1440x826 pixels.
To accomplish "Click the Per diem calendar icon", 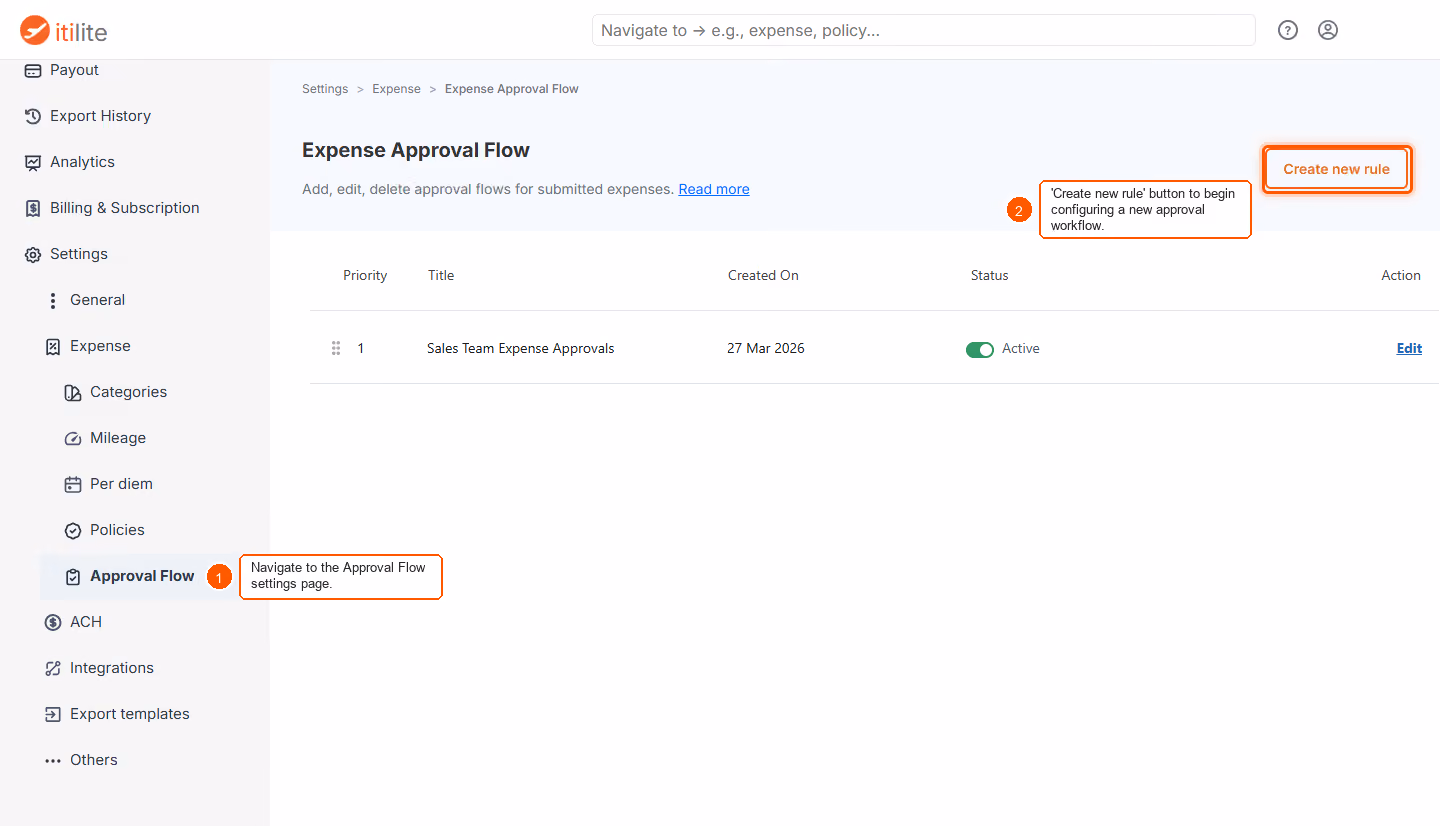I will (x=73, y=484).
